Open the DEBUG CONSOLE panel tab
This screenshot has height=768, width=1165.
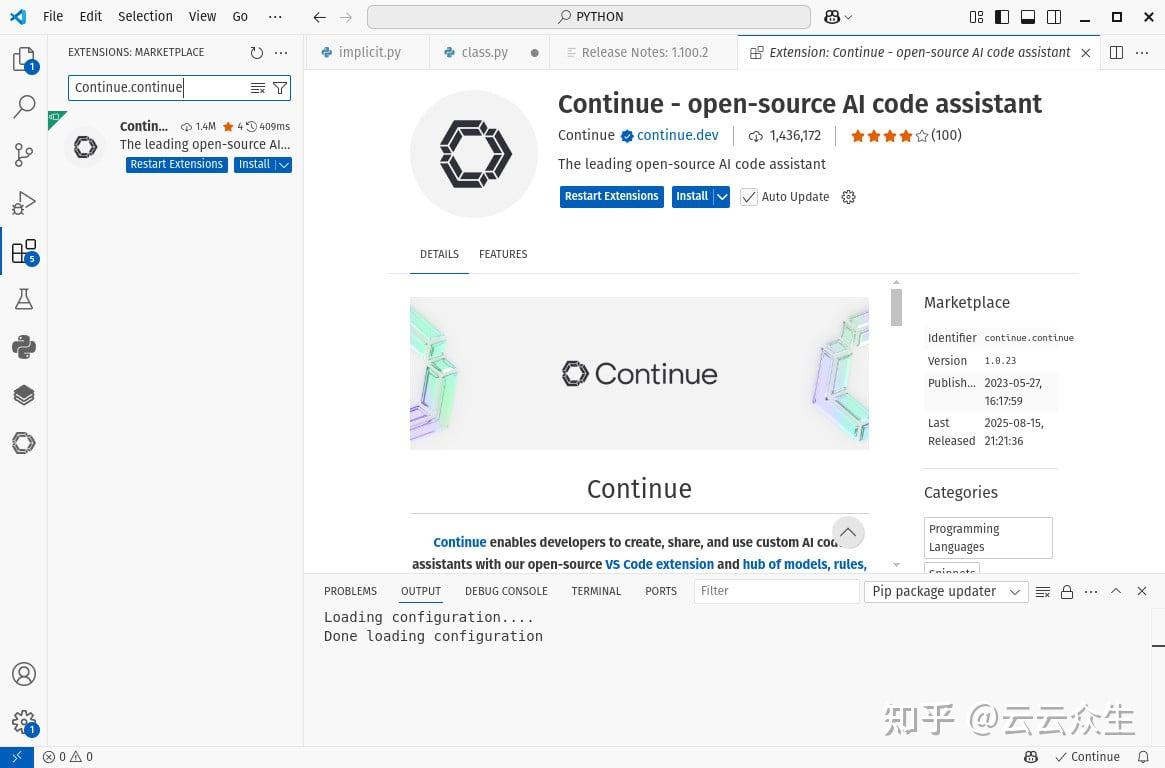click(506, 591)
